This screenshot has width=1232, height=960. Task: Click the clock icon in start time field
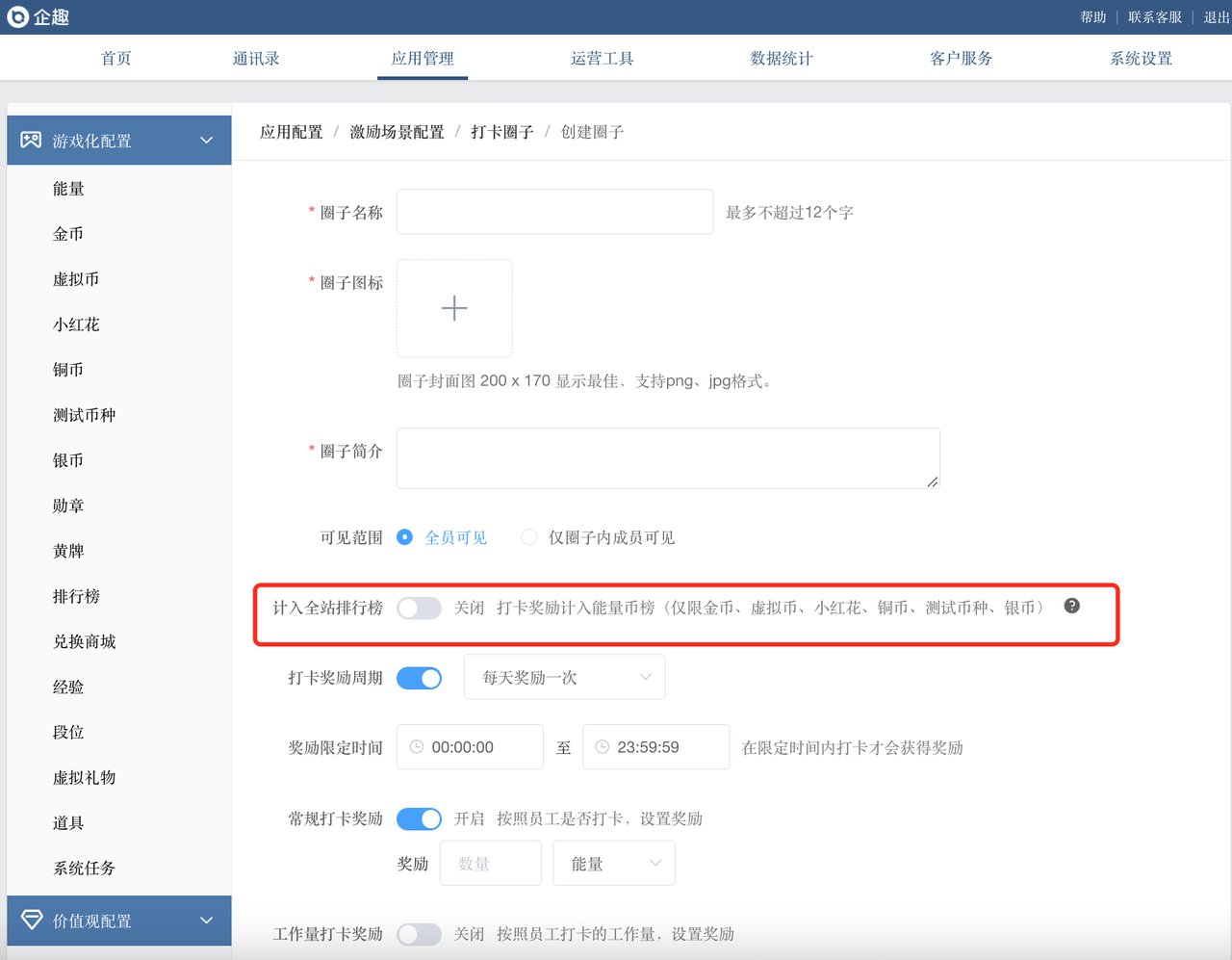[417, 747]
